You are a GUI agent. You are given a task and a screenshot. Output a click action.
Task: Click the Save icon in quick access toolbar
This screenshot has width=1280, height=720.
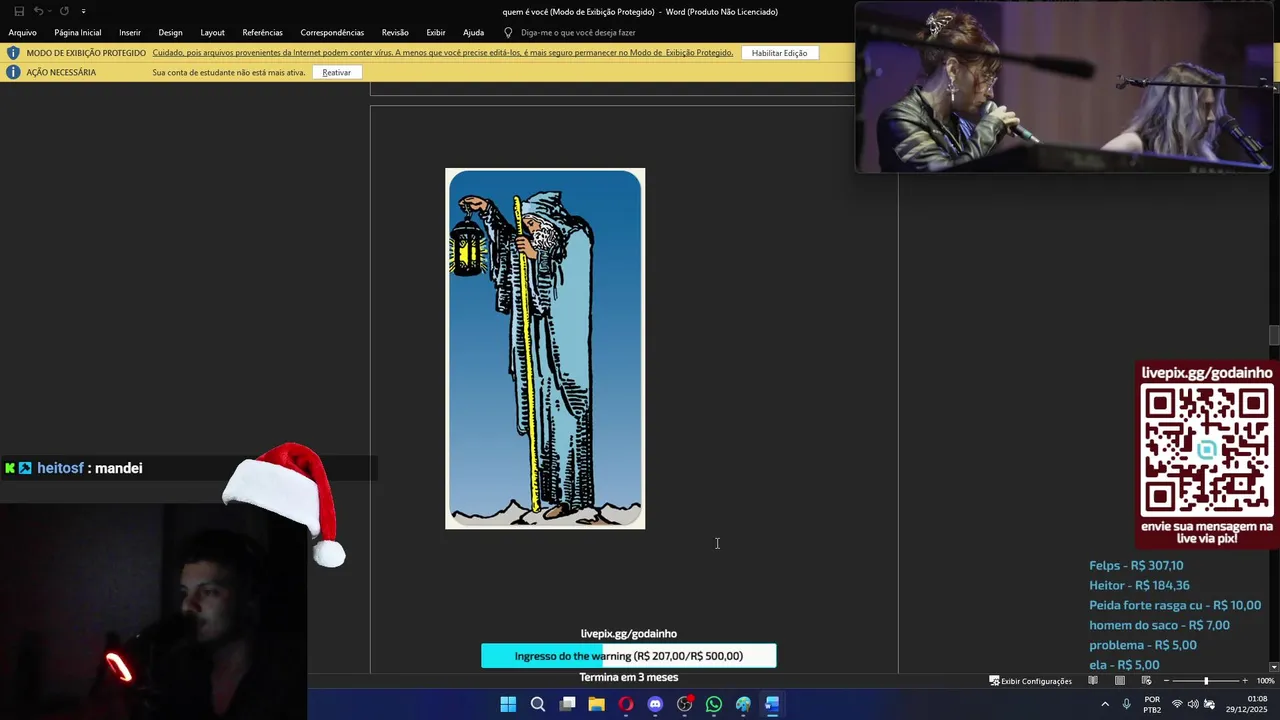[x=19, y=11]
